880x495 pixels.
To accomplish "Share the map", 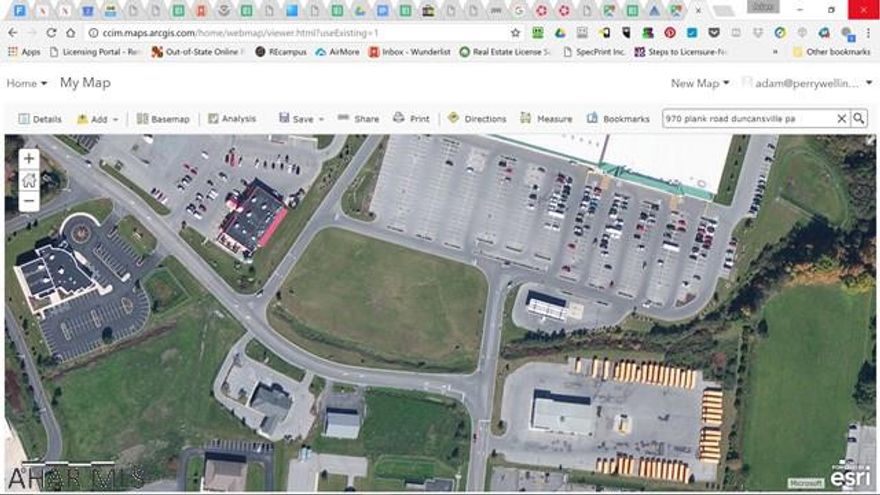I will click(x=359, y=119).
